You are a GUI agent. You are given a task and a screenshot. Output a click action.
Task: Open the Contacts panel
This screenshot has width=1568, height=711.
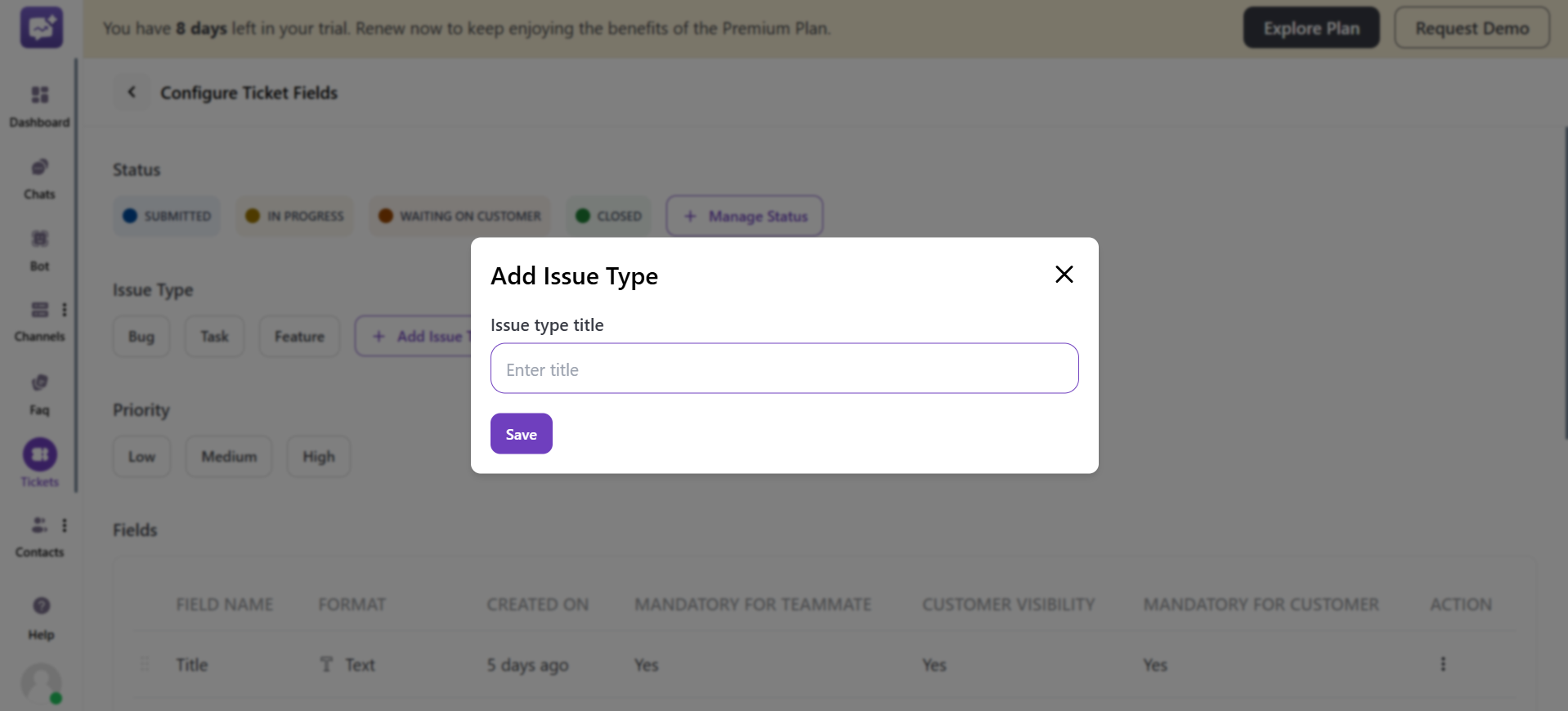coord(38,534)
